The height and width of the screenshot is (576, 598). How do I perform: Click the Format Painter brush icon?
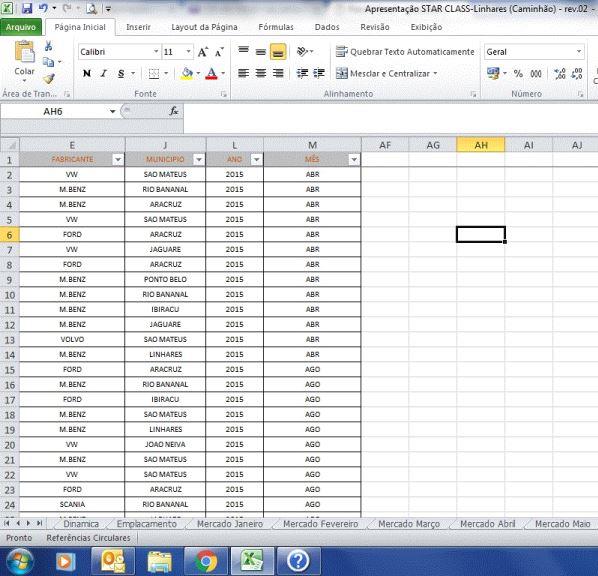[48, 78]
